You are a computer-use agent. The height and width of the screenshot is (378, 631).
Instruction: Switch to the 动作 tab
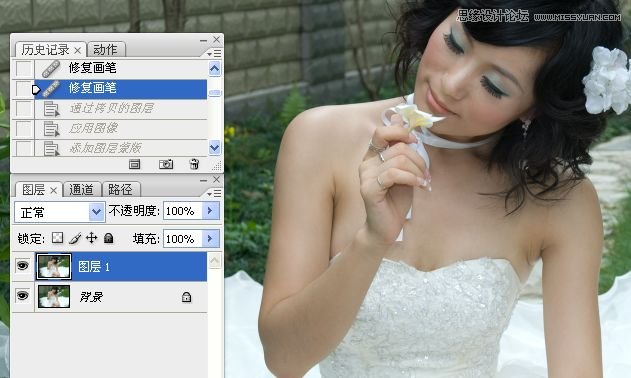(x=105, y=50)
